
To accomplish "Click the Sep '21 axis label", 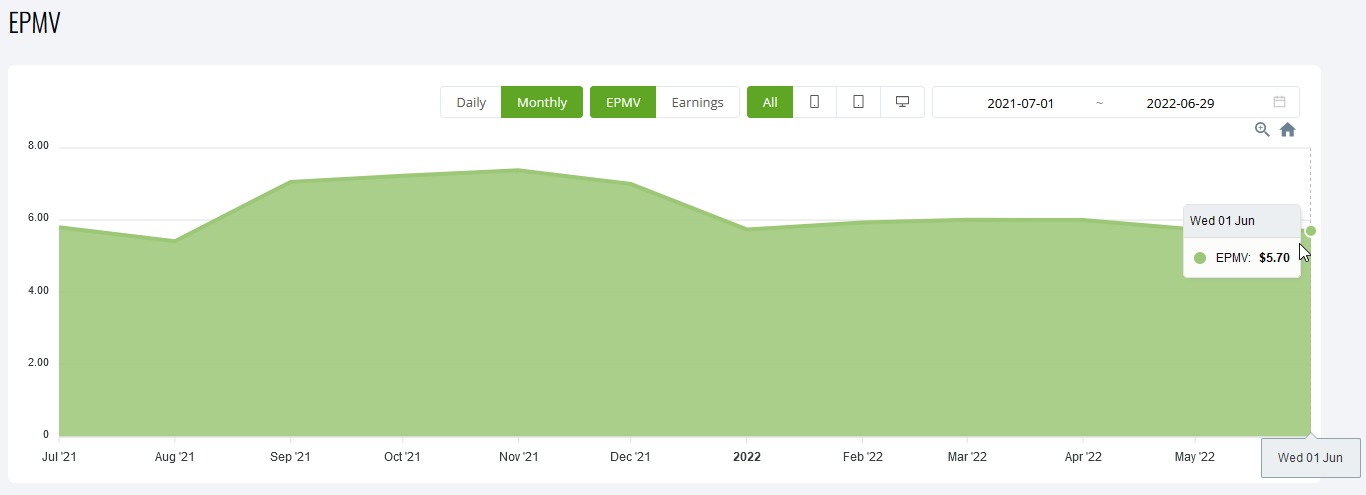I will point(290,457).
